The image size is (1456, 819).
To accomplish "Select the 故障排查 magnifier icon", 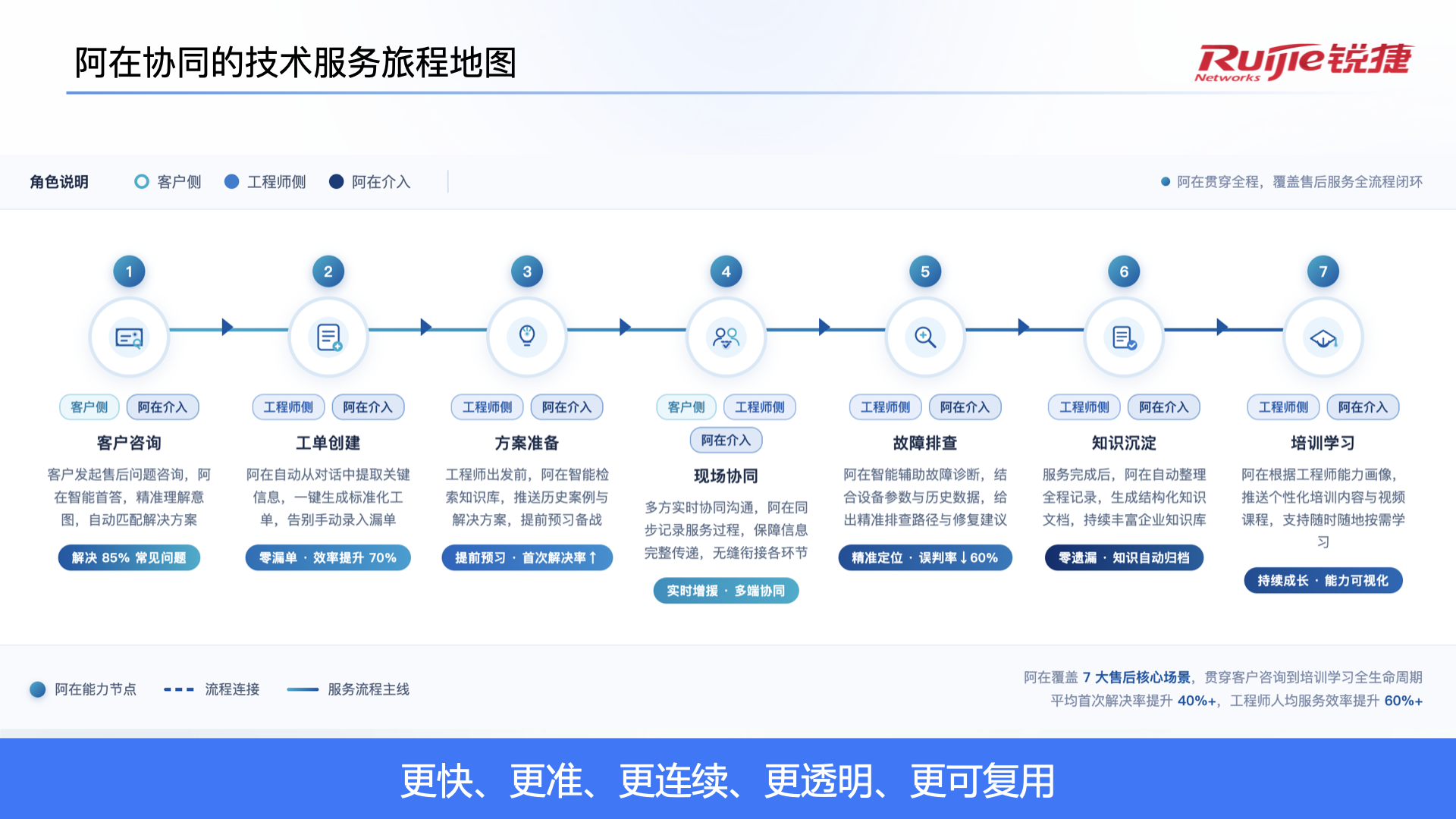I will tap(925, 337).
